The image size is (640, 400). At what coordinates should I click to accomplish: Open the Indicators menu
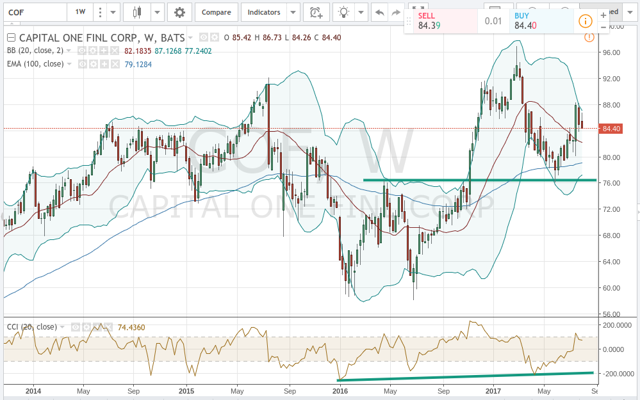click(264, 12)
